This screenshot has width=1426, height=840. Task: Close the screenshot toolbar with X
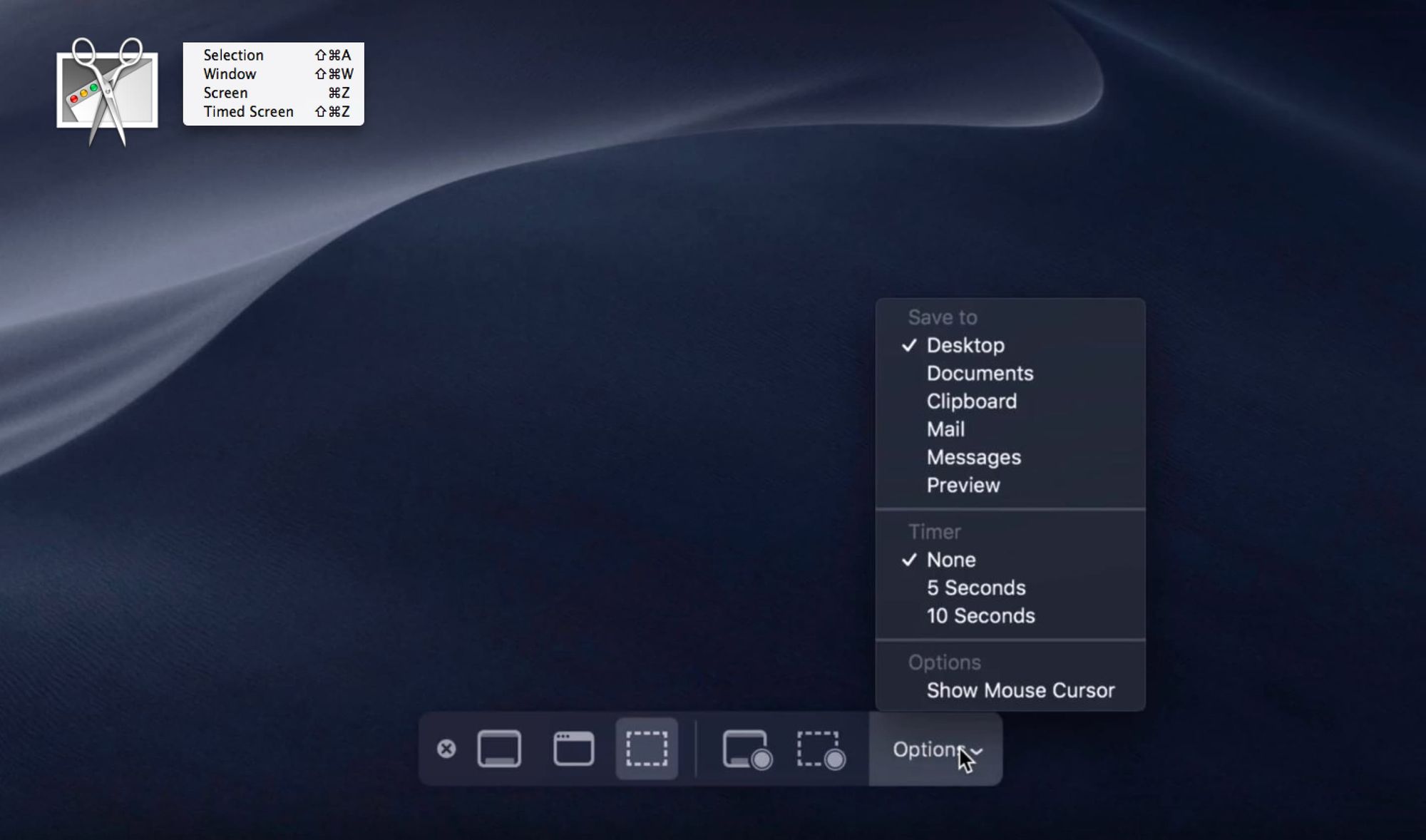pos(446,749)
